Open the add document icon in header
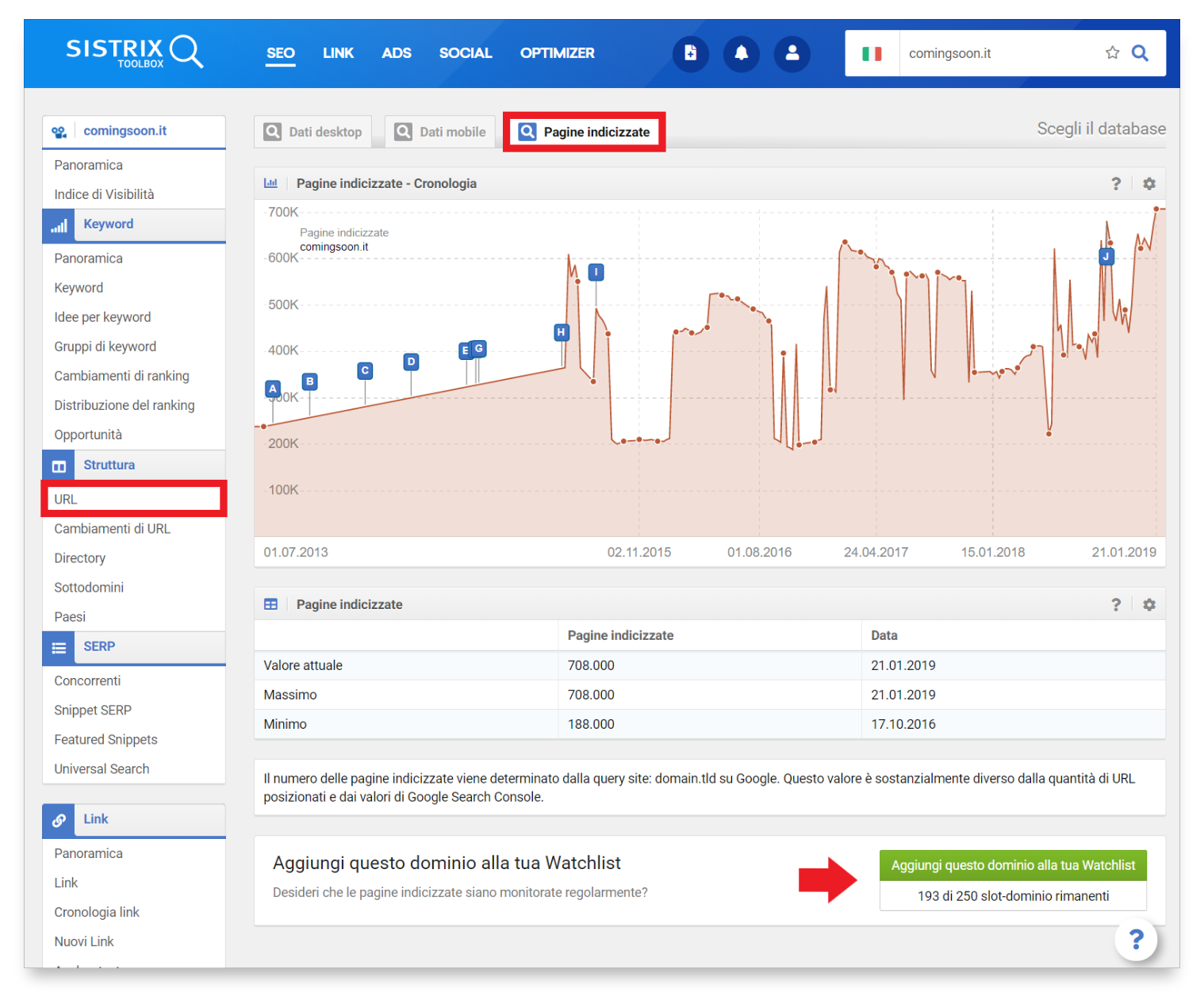 tap(690, 53)
